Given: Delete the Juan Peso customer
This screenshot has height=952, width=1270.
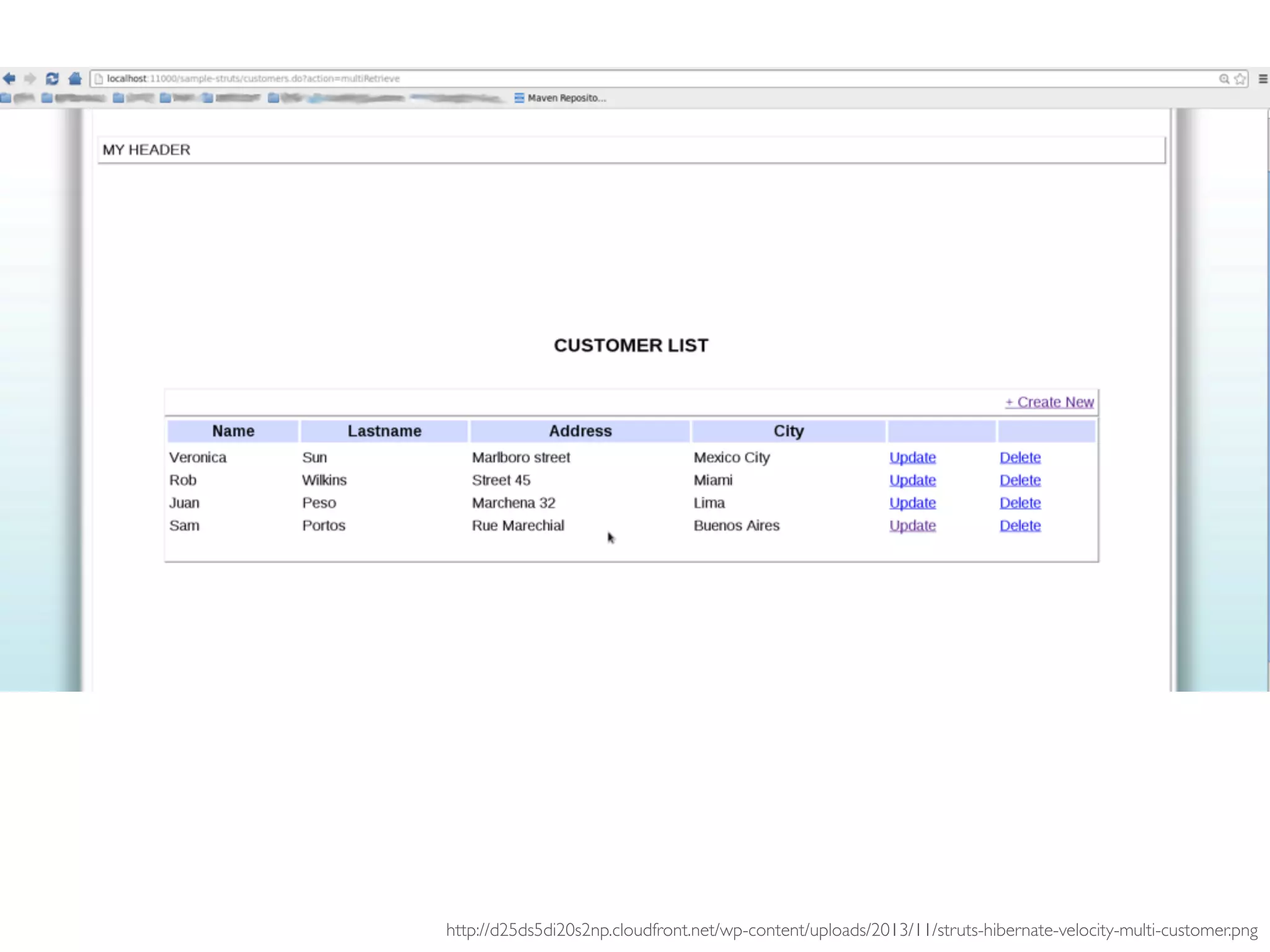Looking at the screenshot, I should click(x=1020, y=503).
